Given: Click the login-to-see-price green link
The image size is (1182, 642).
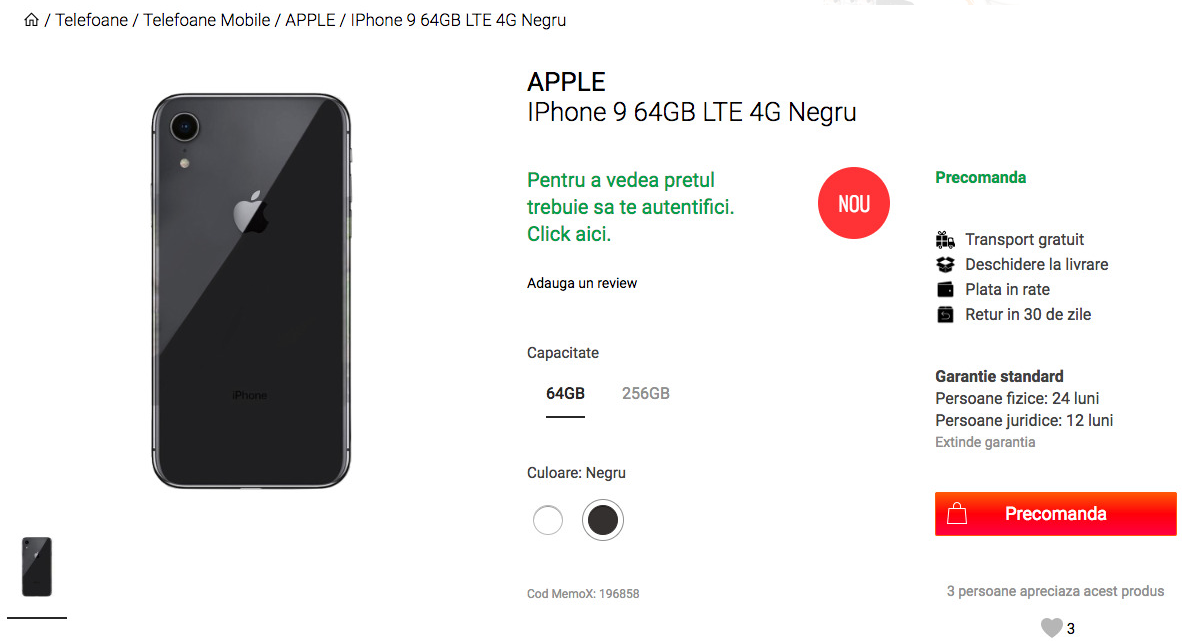Looking at the screenshot, I should tap(630, 206).
